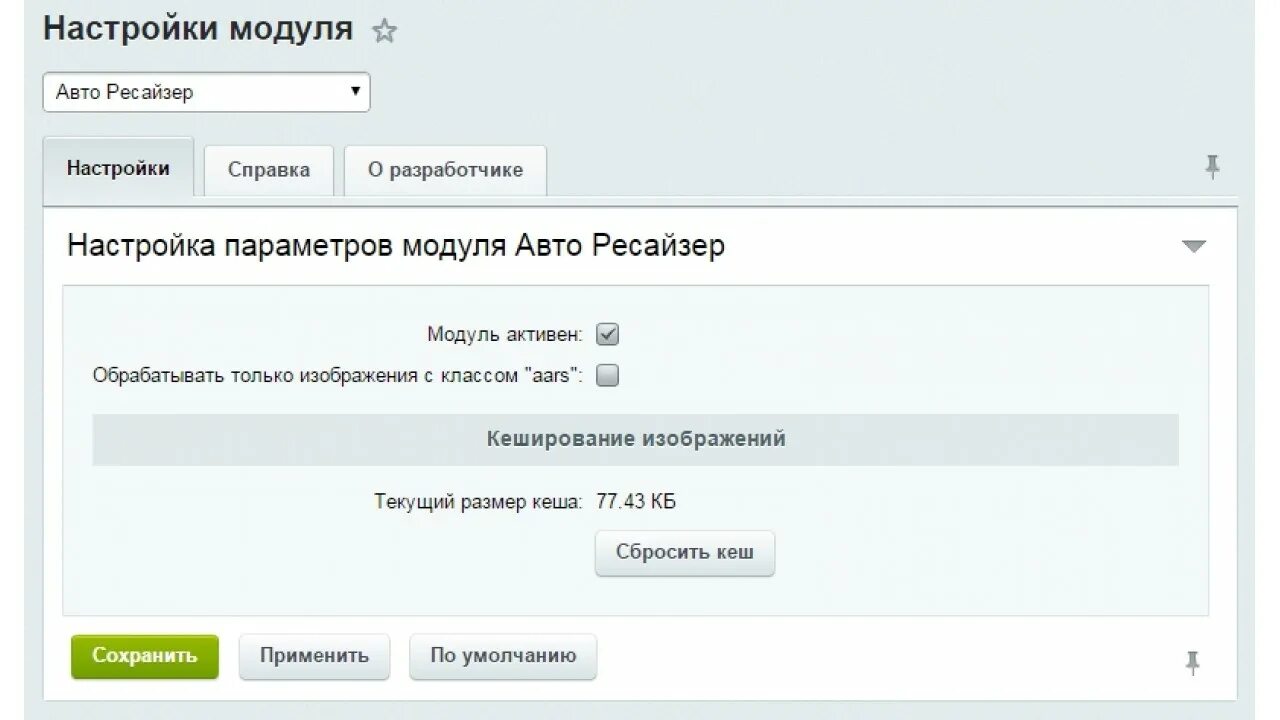The height and width of the screenshot is (720, 1280).
Task: Open the О разработчике tab
Action: coord(445,170)
